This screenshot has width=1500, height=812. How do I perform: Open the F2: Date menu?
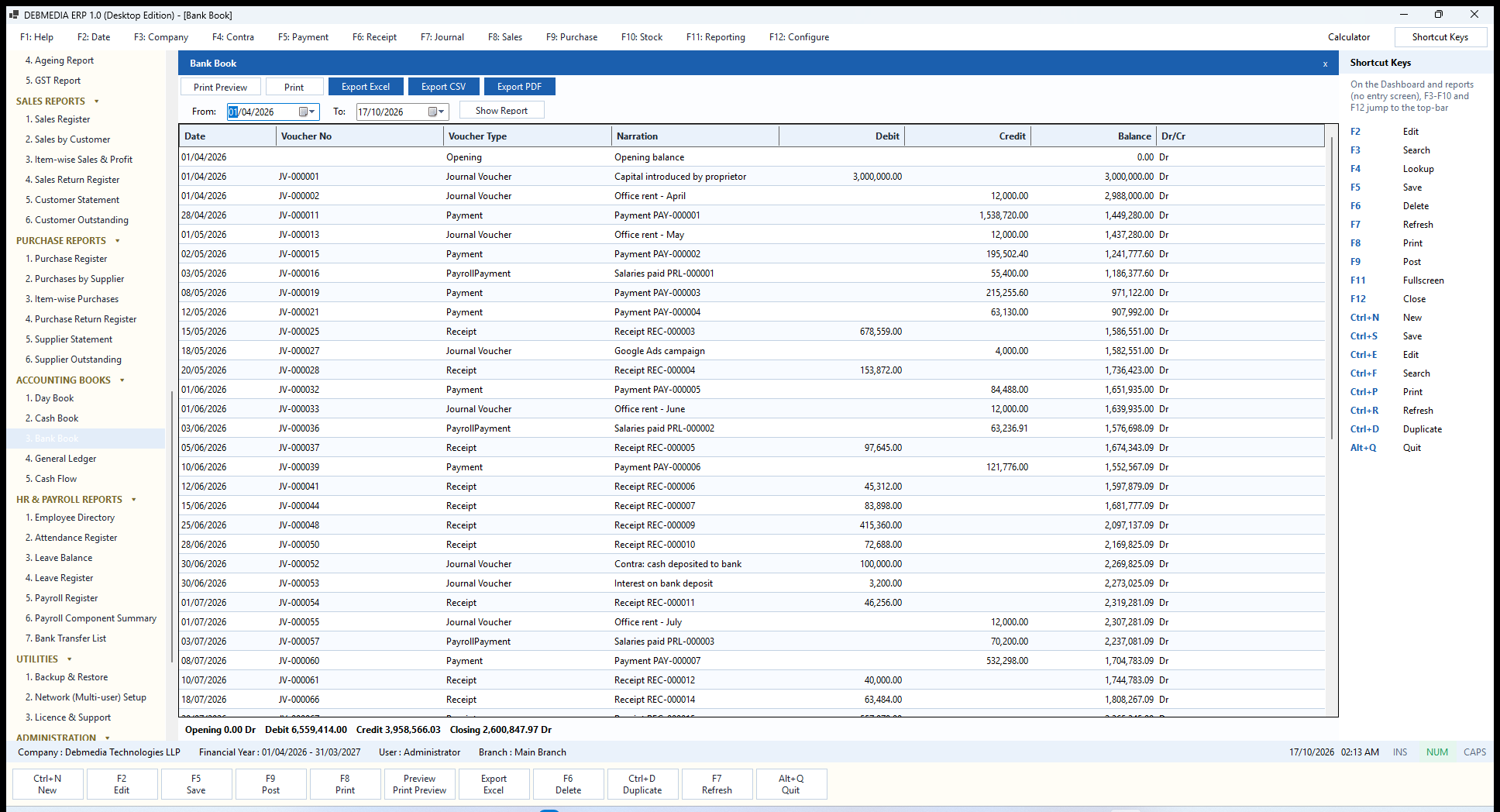(x=94, y=37)
